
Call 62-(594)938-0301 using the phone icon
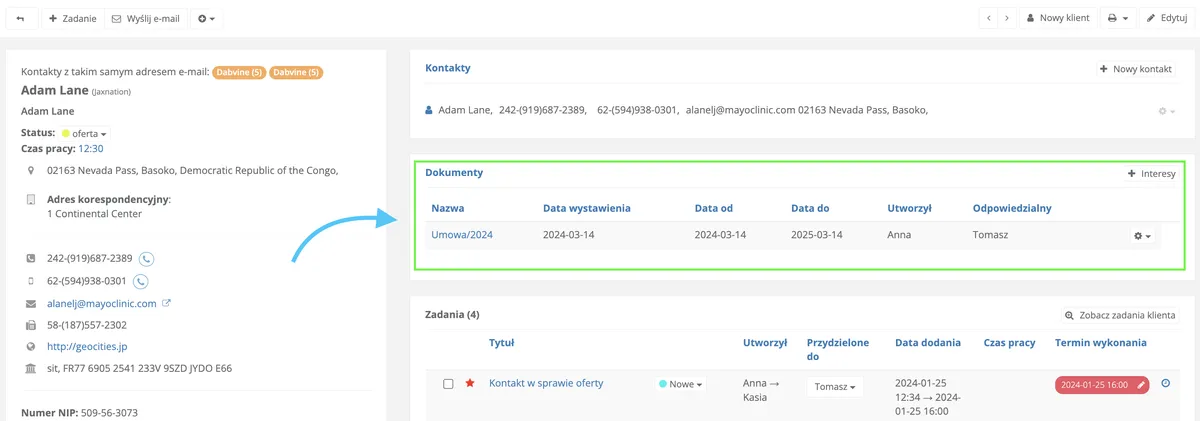(x=141, y=281)
